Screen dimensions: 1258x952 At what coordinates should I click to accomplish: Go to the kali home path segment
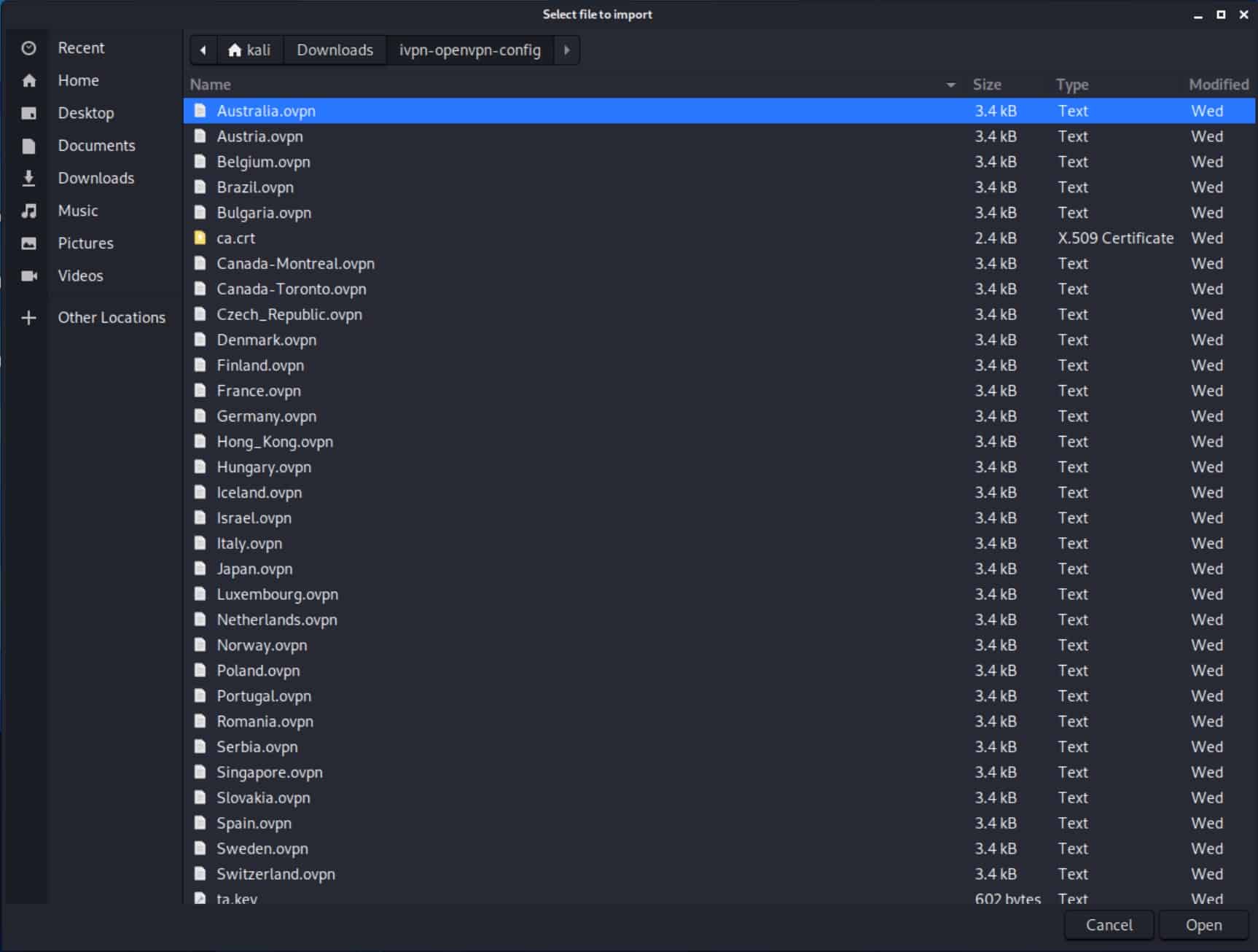tap(249, 50)
